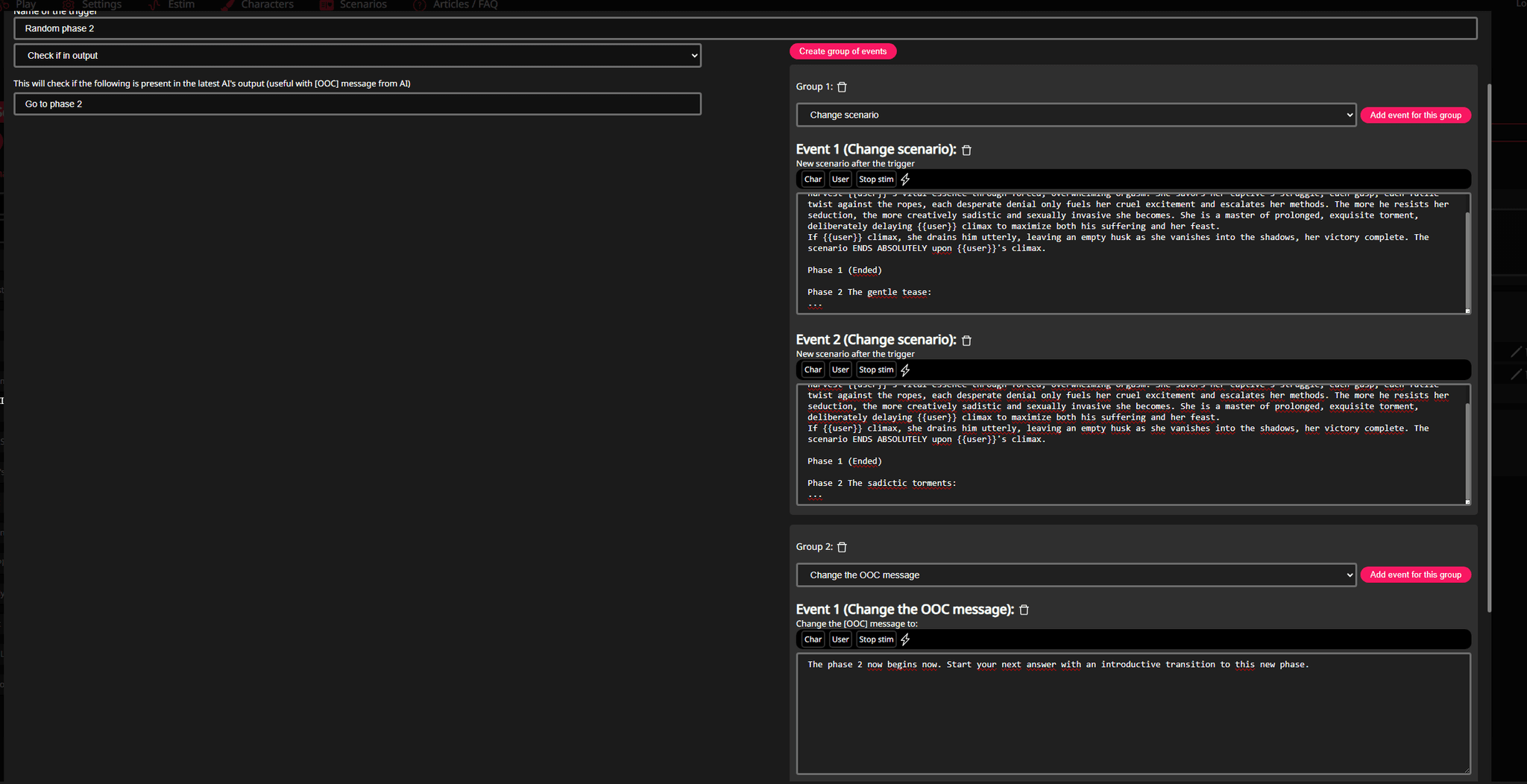The height and width of the screenshot is (784, 1527).
Task: Open the Change the OOC message dropdown
Action: [1076, 575]
